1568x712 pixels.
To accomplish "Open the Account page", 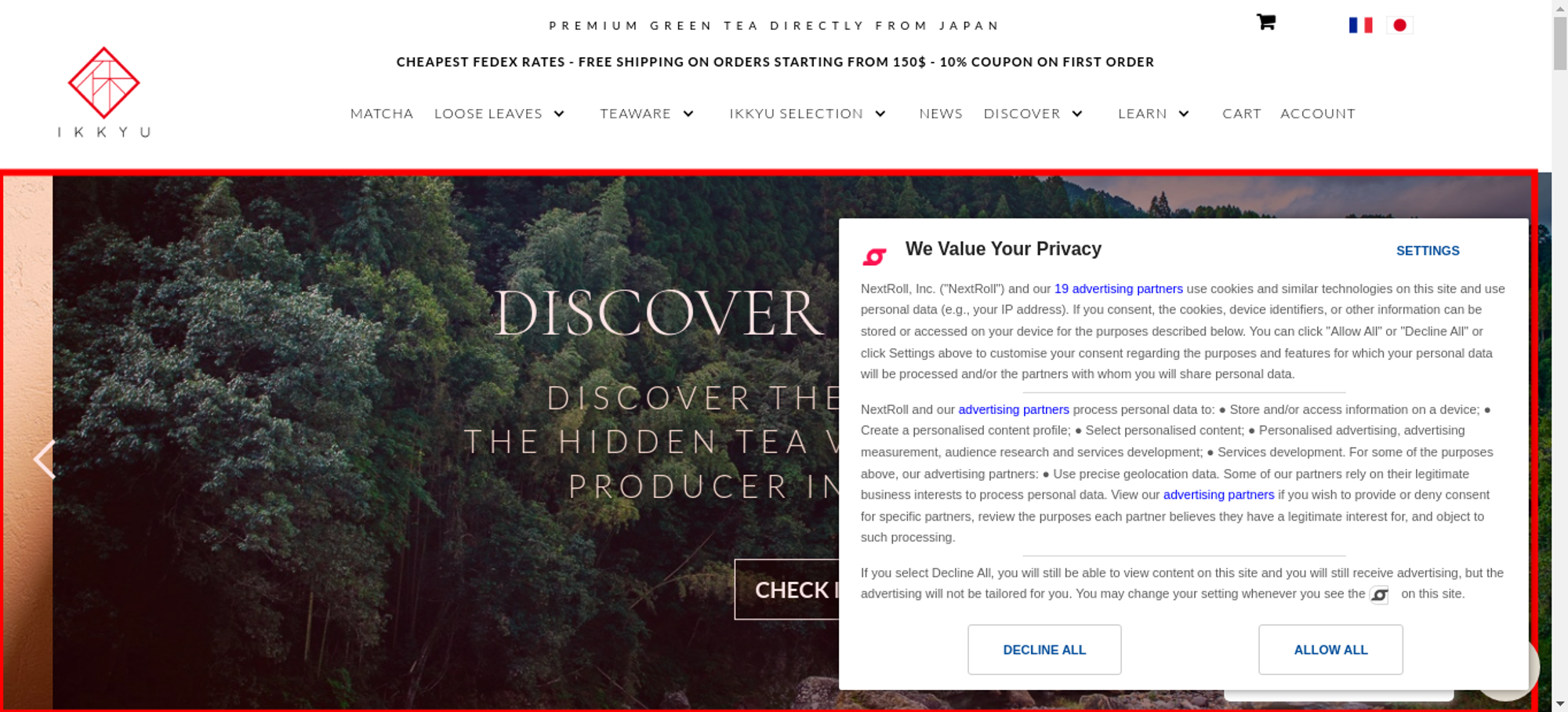I will click(1318, 114).
